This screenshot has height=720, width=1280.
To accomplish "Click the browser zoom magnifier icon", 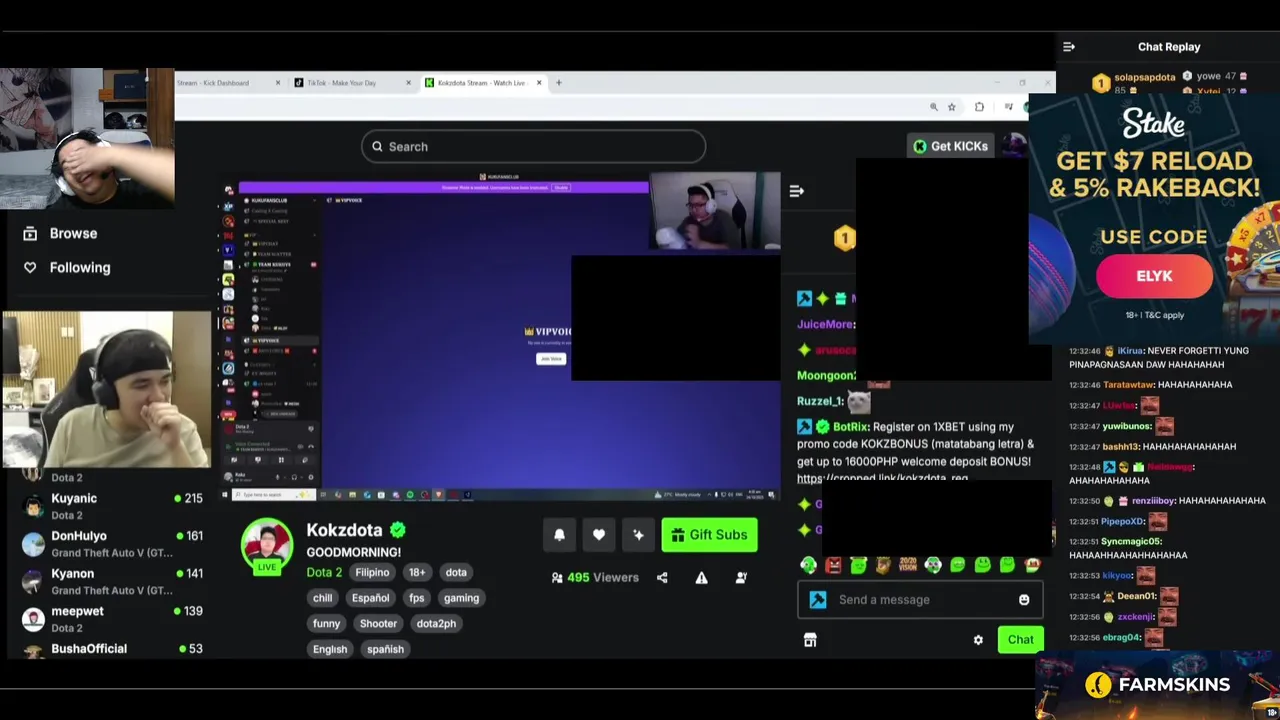I will coord(934,107).
